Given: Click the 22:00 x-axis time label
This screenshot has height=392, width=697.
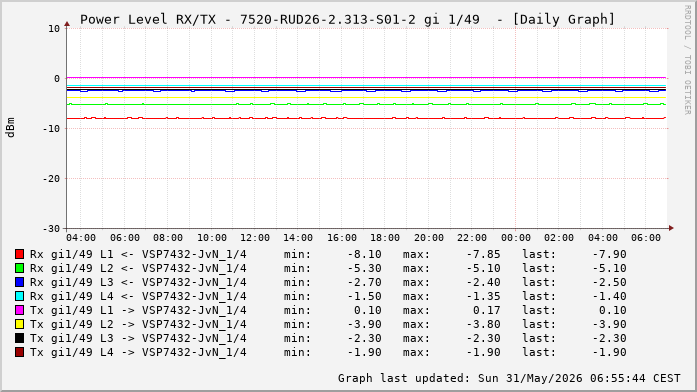Looking at the screenshot, I should click(x=472, y=238).
